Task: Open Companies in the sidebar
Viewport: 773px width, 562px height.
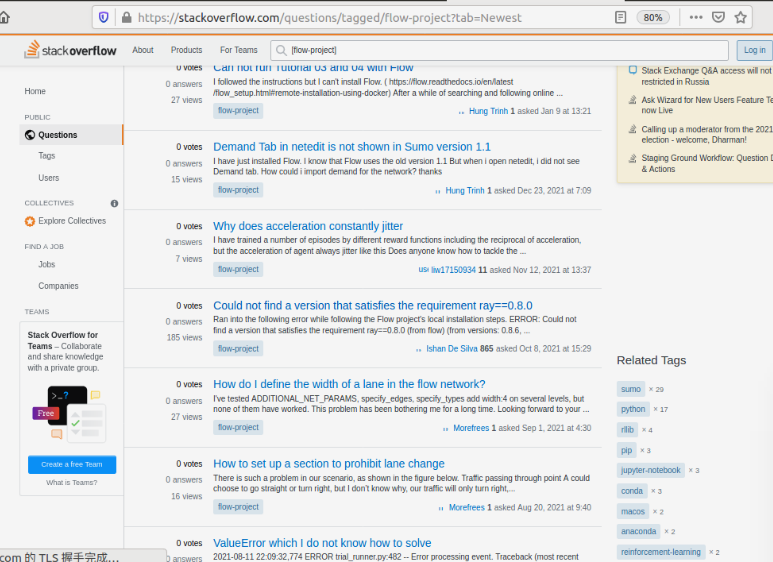Action: (x=58, y=286)
